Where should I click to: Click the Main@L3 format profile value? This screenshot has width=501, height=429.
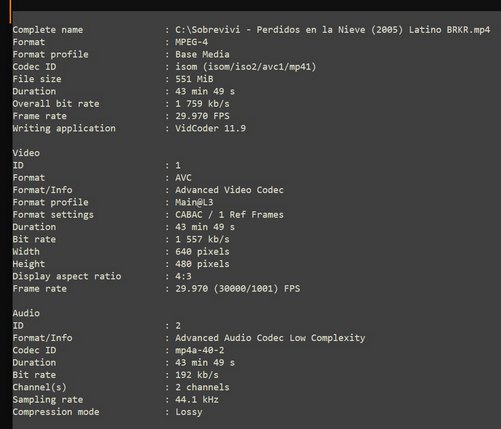(x=194, y=202)
